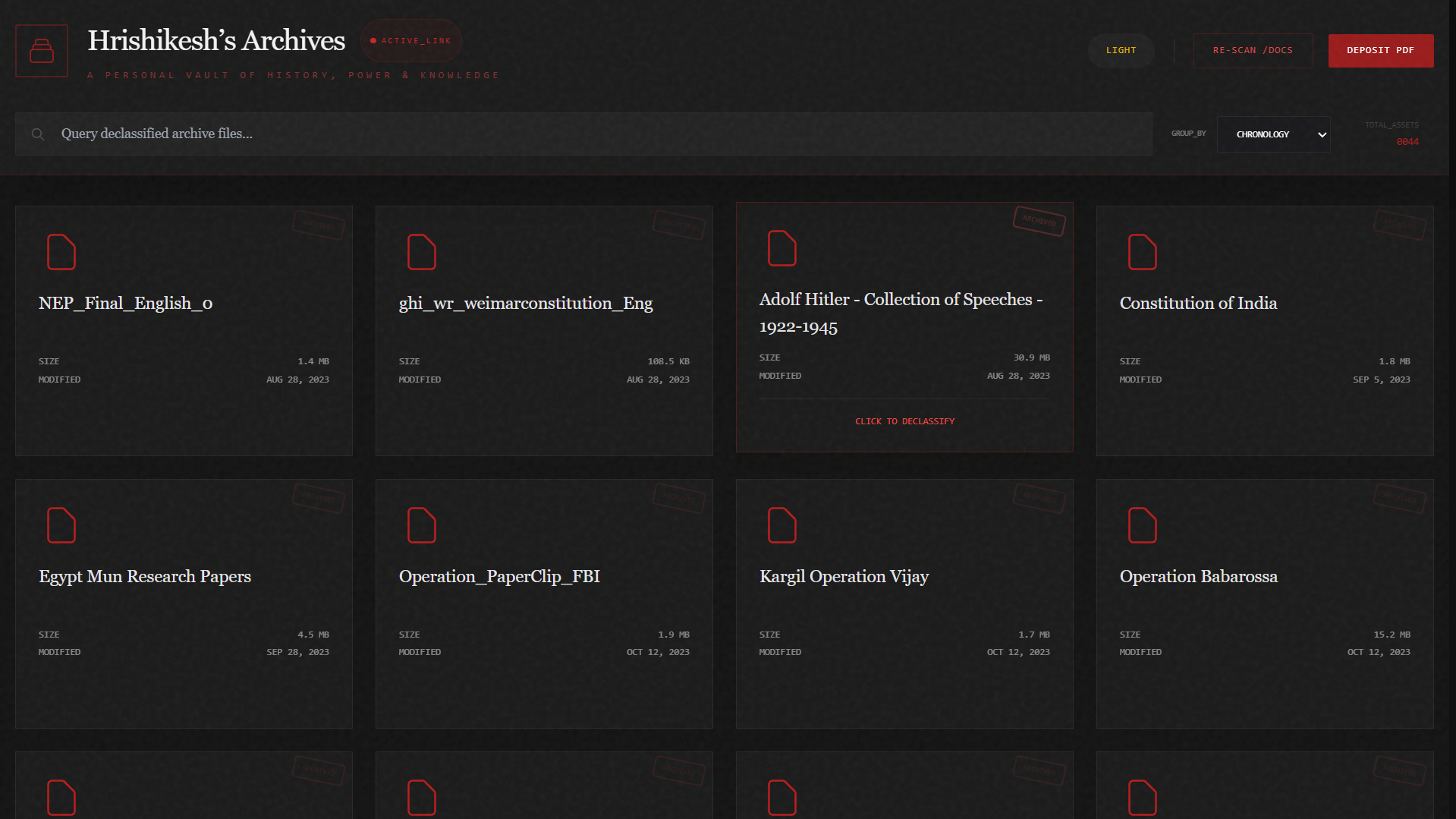Click the search magnifier icon
Screen dimensions: 1456x819
pyautogui.click(x=37, y=134)
